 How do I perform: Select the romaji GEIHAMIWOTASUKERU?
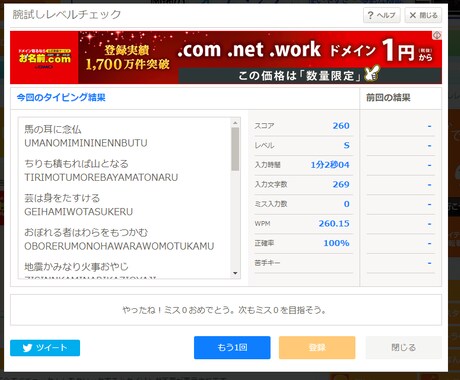(x=79, y=212)
